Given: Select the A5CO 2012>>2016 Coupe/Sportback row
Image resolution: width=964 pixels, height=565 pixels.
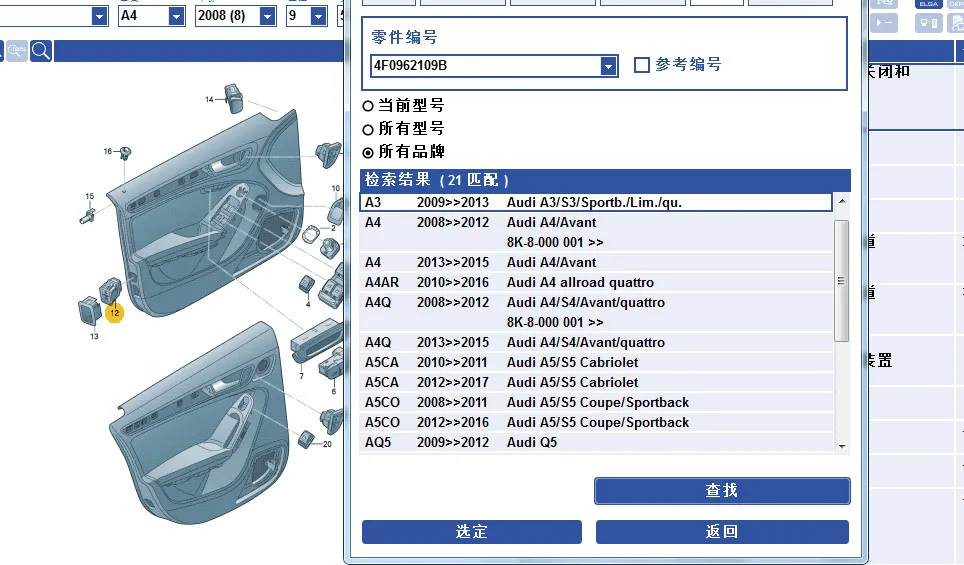Looking at the screenshot, I should point(596,422).
